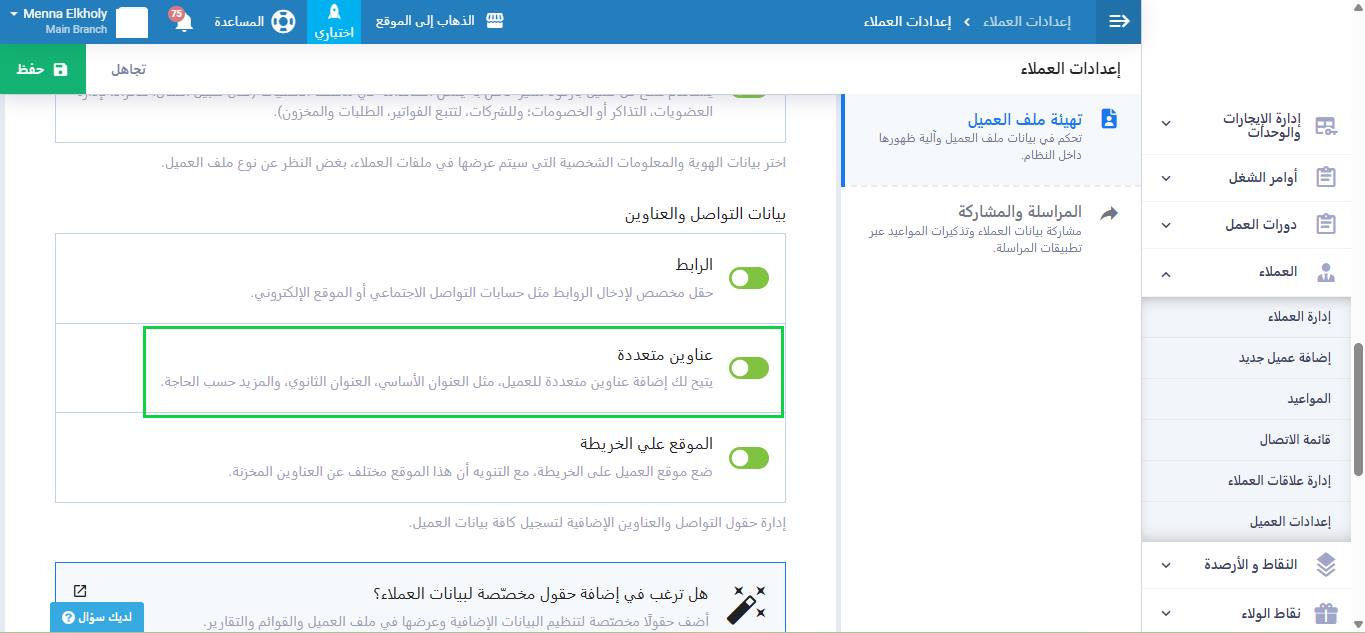Collapse the العملاء sidebar section

pos(1166,272)
